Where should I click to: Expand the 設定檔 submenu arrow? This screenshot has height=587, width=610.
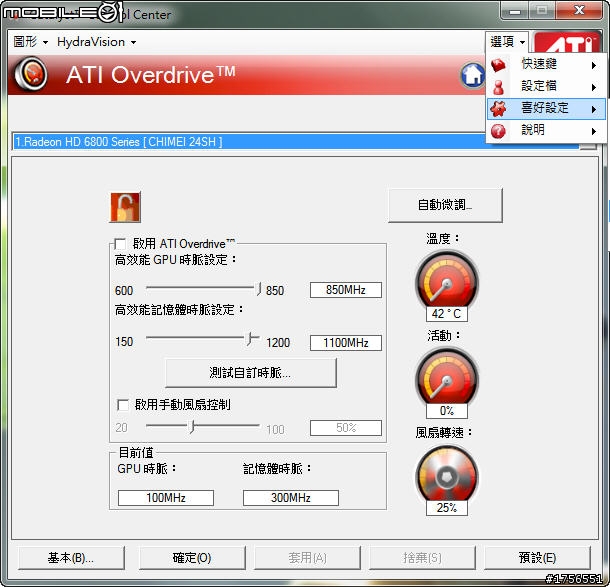point(594,87)
